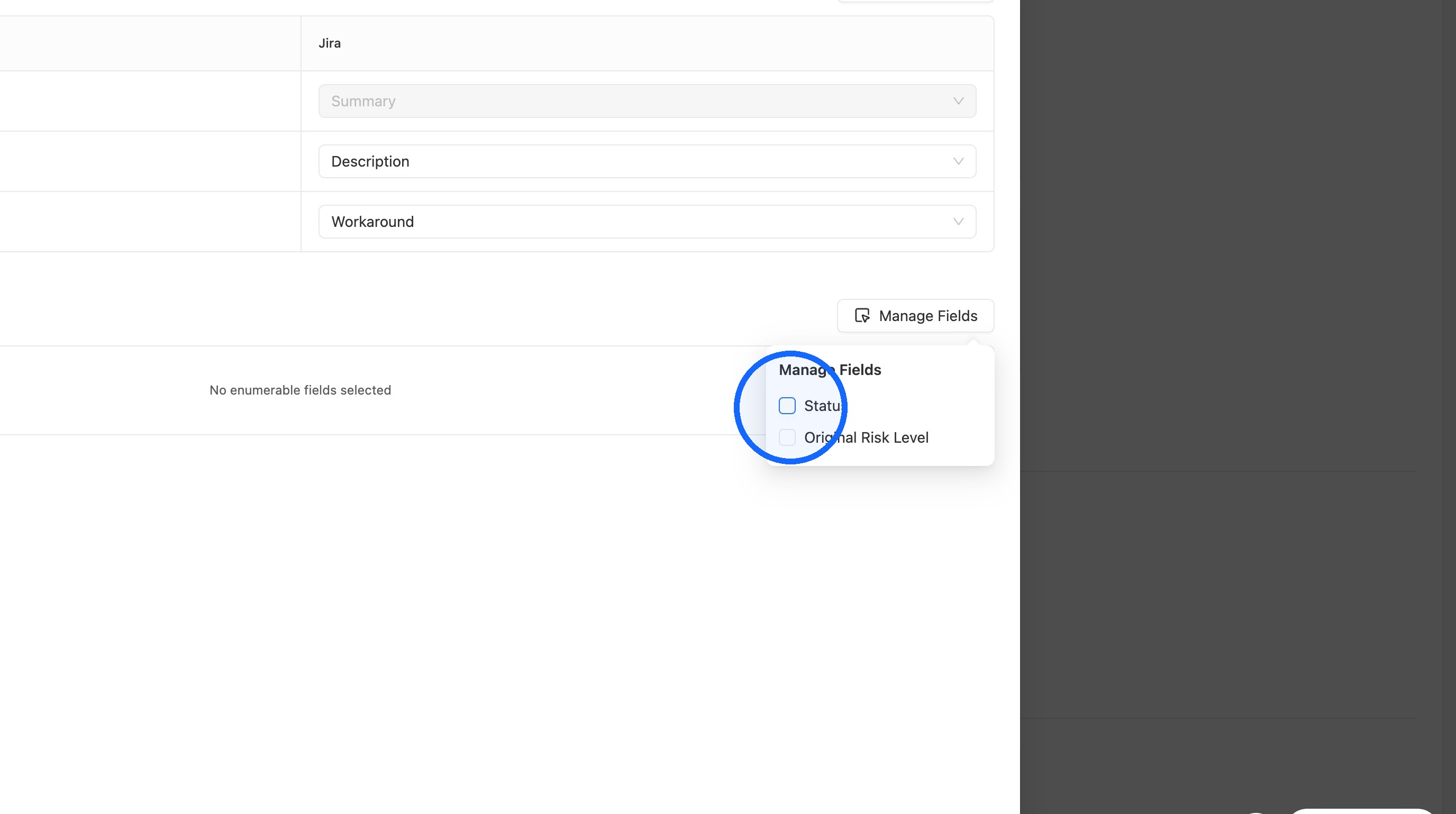Click chevron arrow on Summary field

958,101
